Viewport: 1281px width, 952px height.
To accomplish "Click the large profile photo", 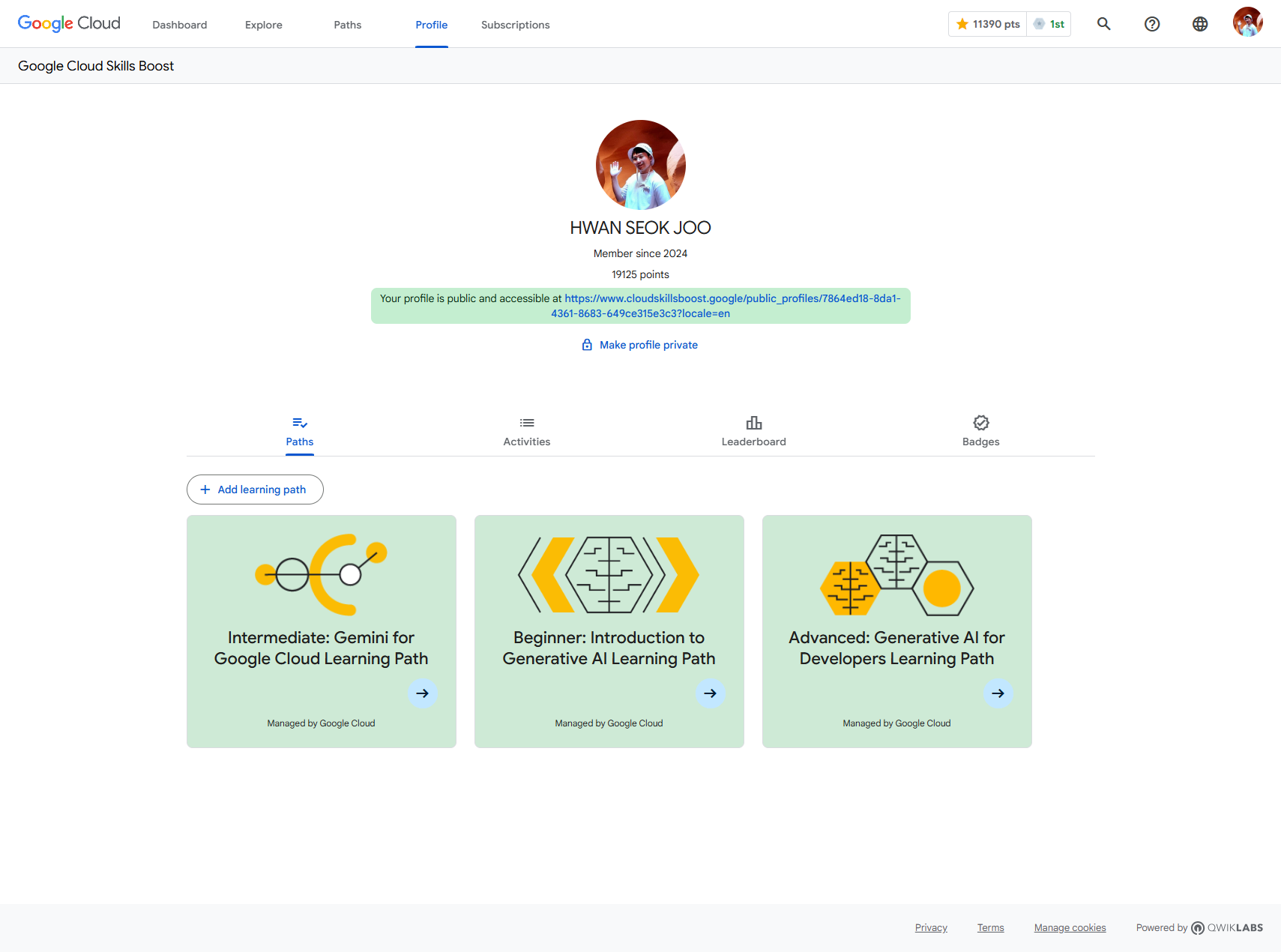I will click(641, 165).
